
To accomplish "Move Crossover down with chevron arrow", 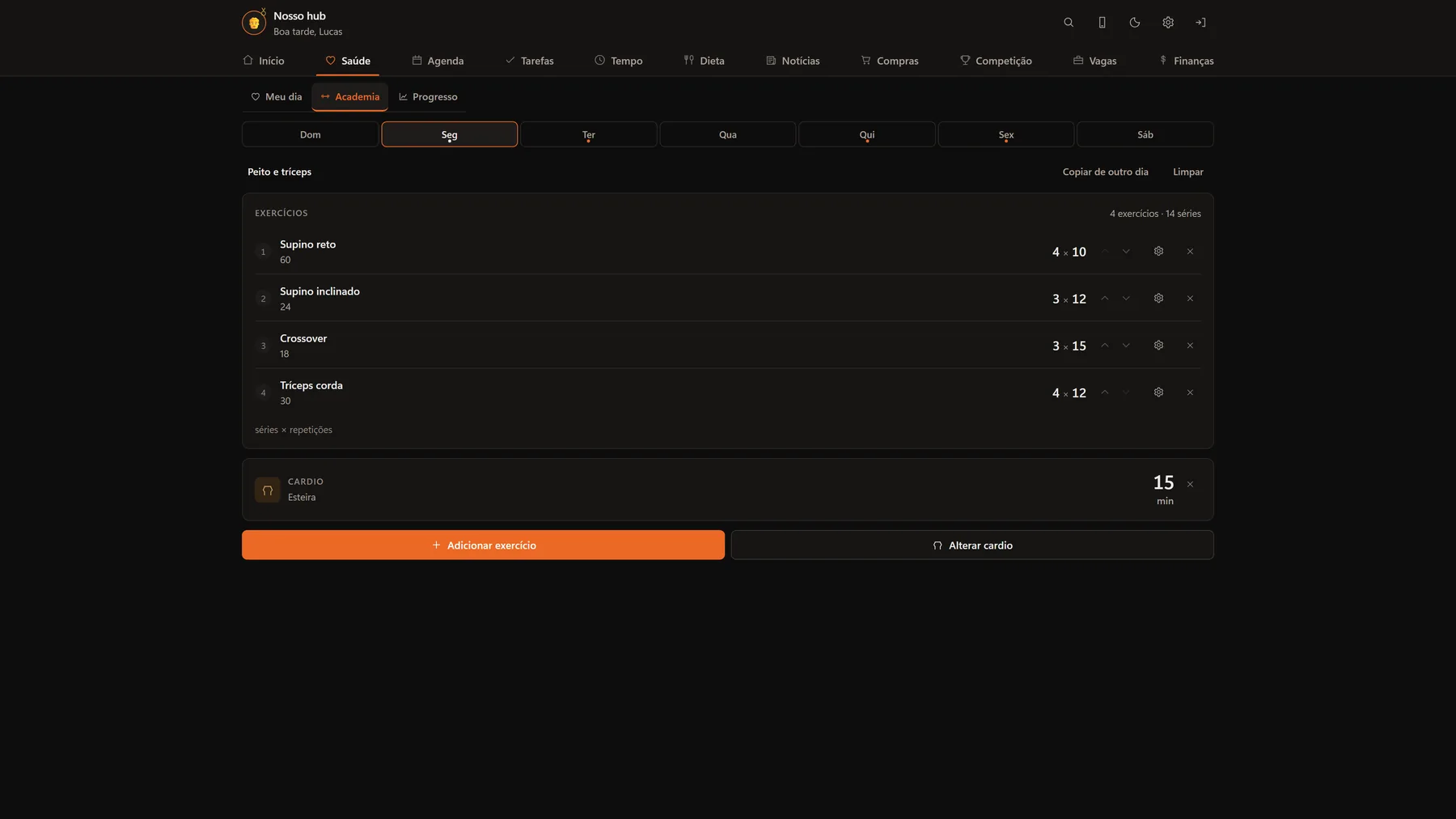I will tap(1126, 346).
